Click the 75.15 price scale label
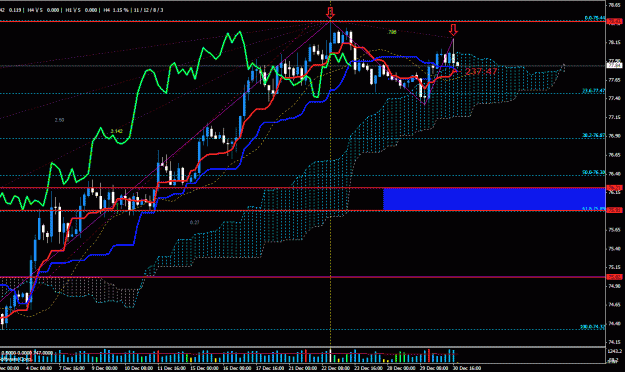The height and width of the screenshot is (372, 625). coord(614,267)
